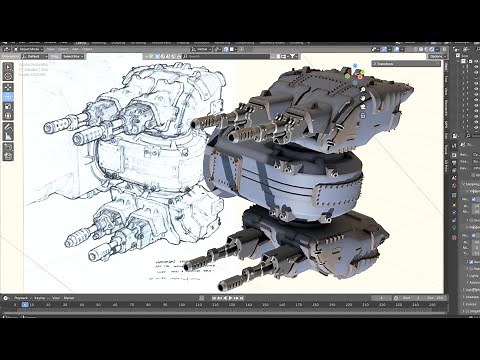
Task: Select the 3D Cursor tool
Action: point(8,76)
